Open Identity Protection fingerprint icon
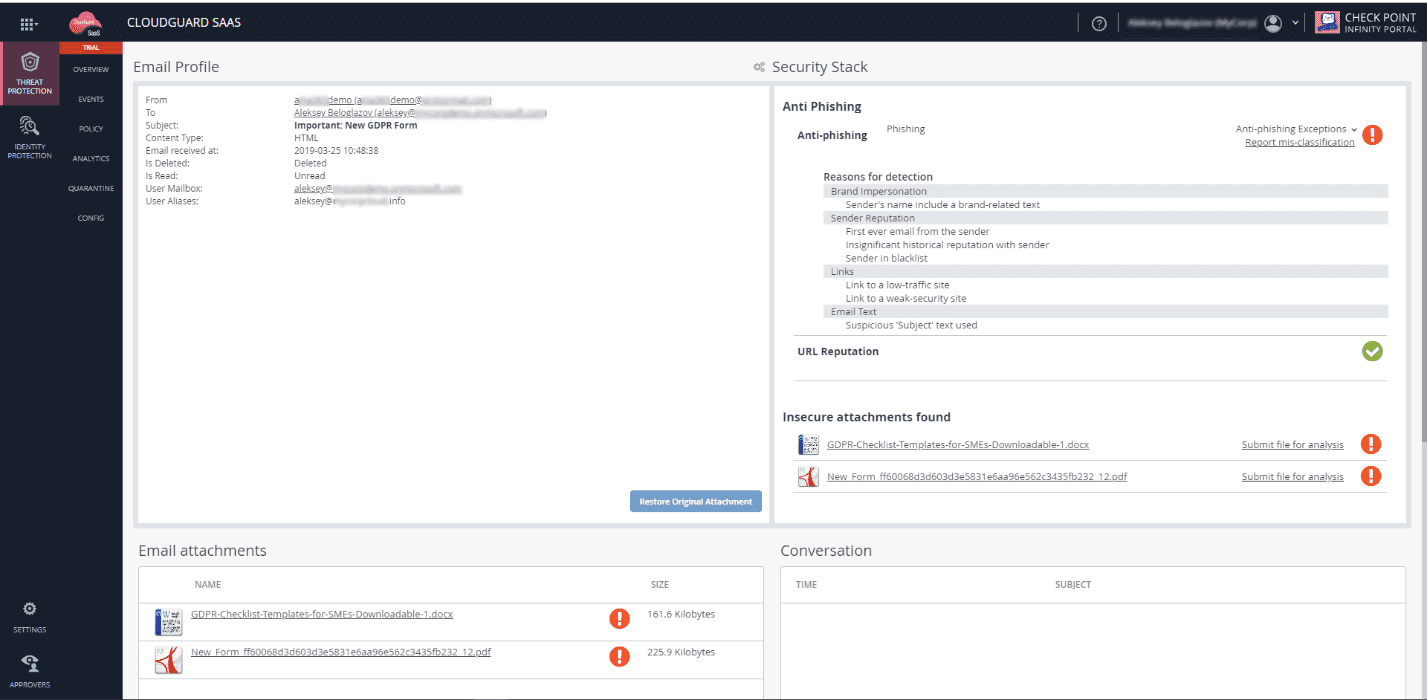The image size is (1427, 700). (29, 126)
